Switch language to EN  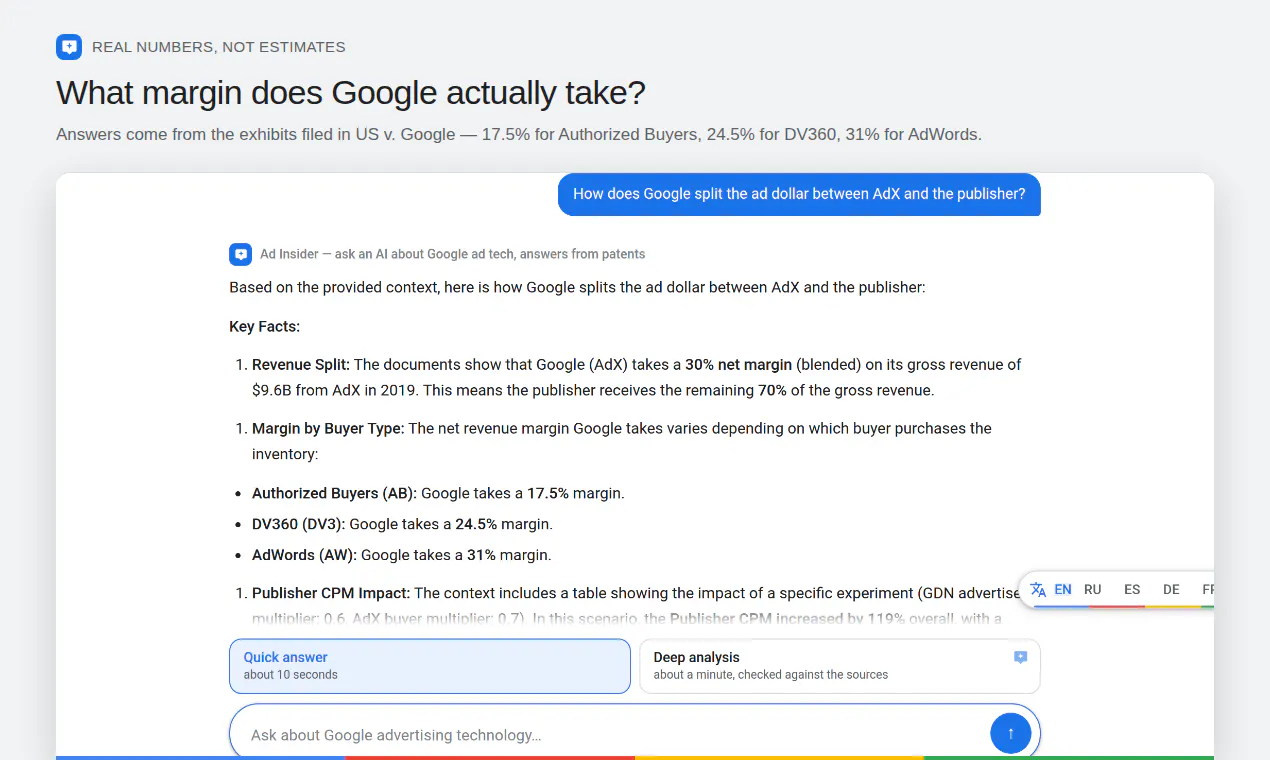tap(1063, 590)
